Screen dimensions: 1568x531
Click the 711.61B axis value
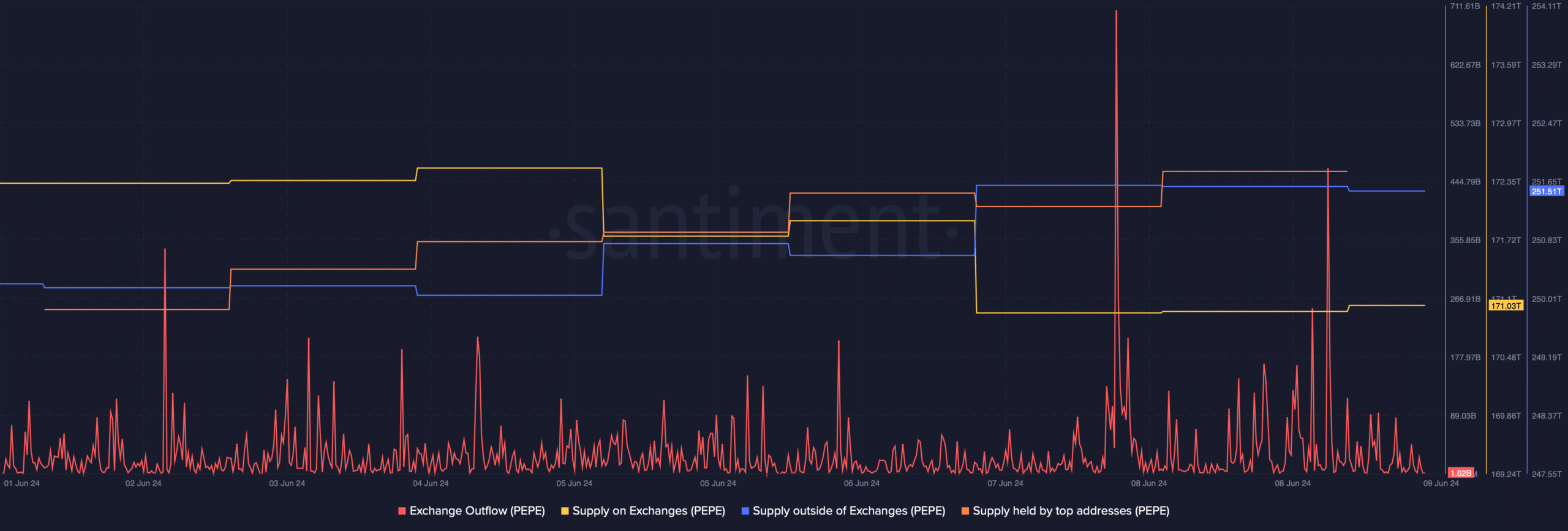click(1465, 7)
